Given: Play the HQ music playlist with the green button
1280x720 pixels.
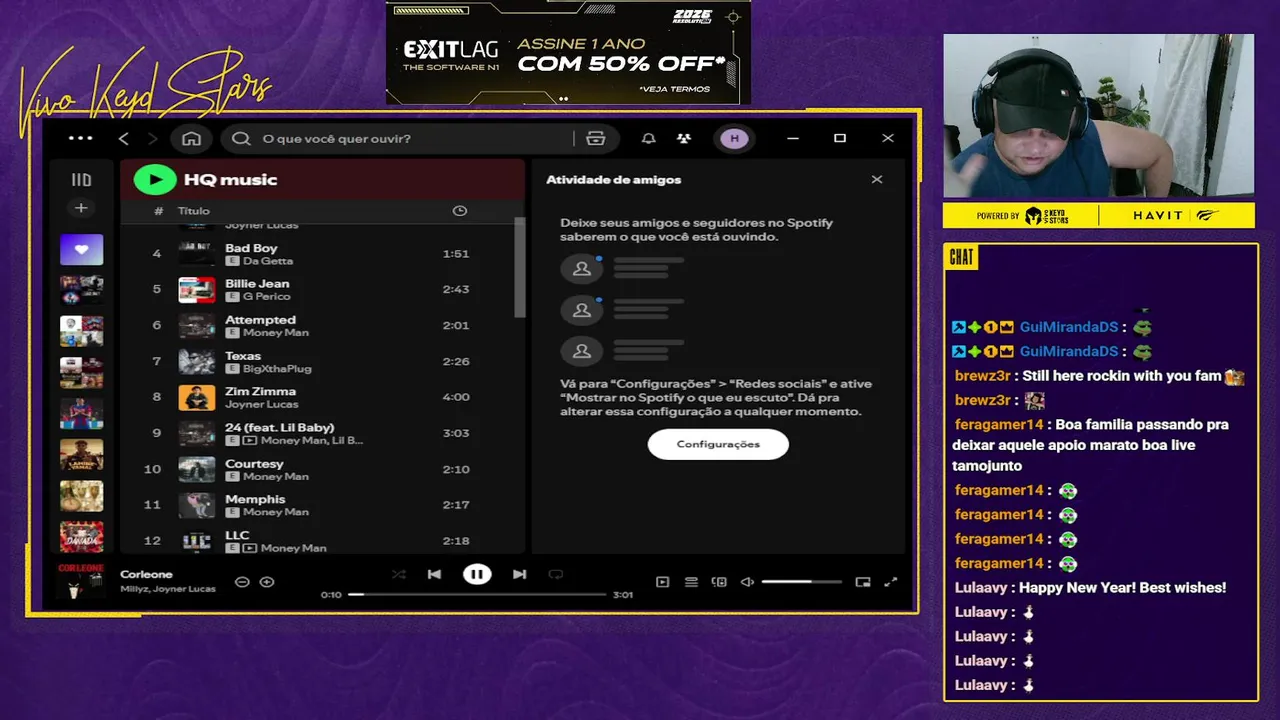Looking at the screenshot, I should (155, 180).
